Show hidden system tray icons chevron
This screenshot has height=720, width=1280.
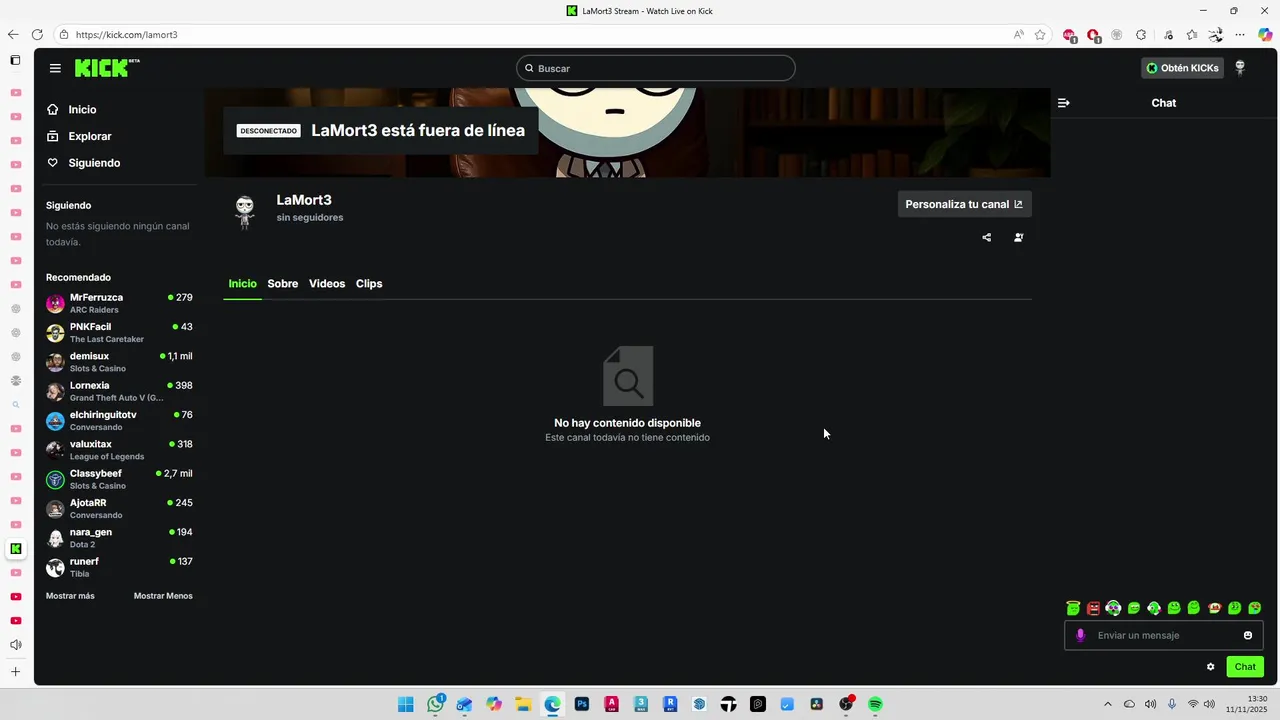[1107, 704]
